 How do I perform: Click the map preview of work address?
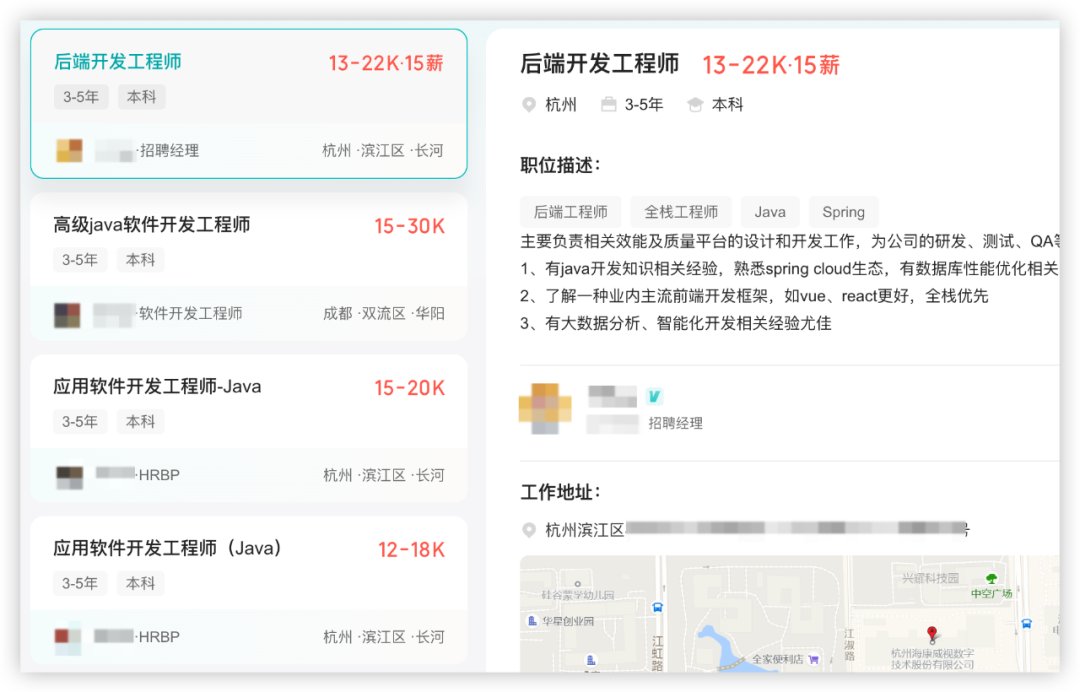click(x=789, y=614)
